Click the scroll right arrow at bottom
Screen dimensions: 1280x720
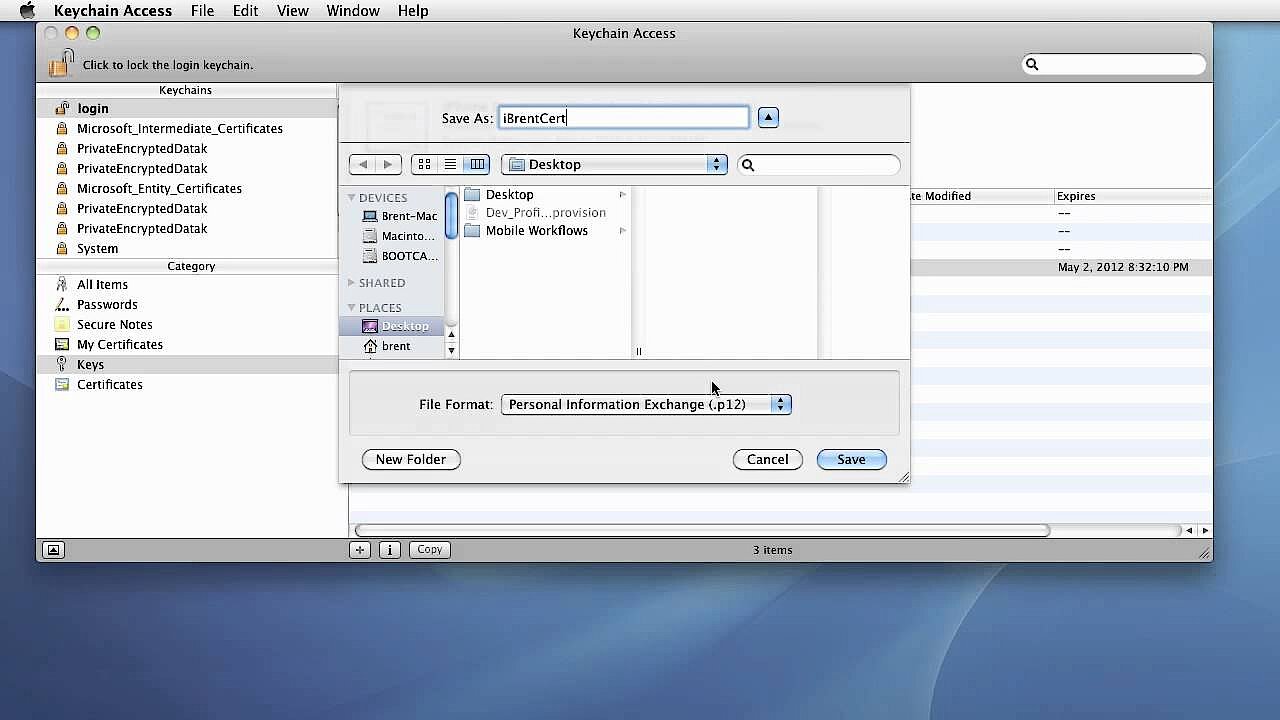click(x=1205, y=531)
